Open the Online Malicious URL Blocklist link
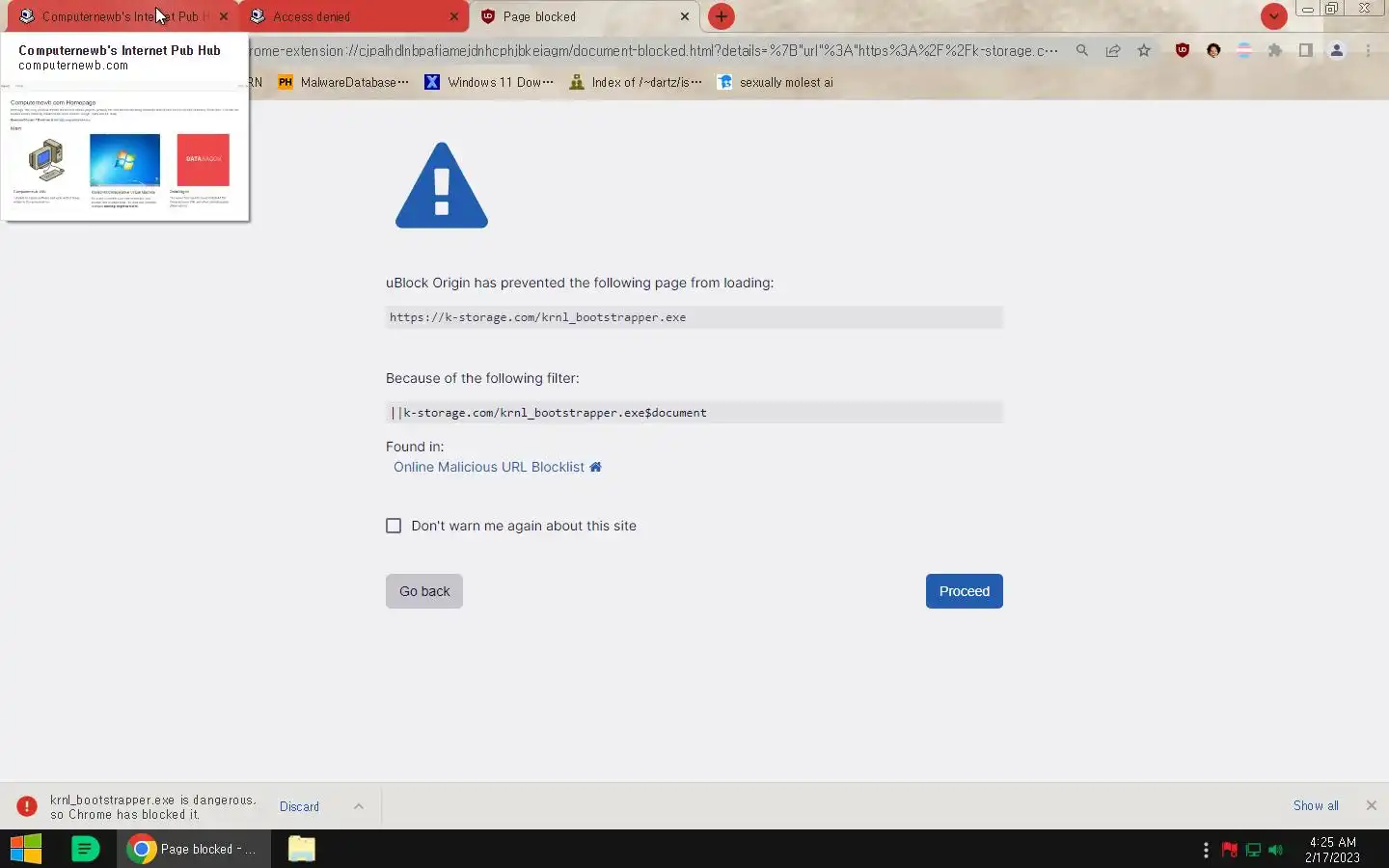The width and height of the screenshot is (1389, 868). click(x=489, y=467)
